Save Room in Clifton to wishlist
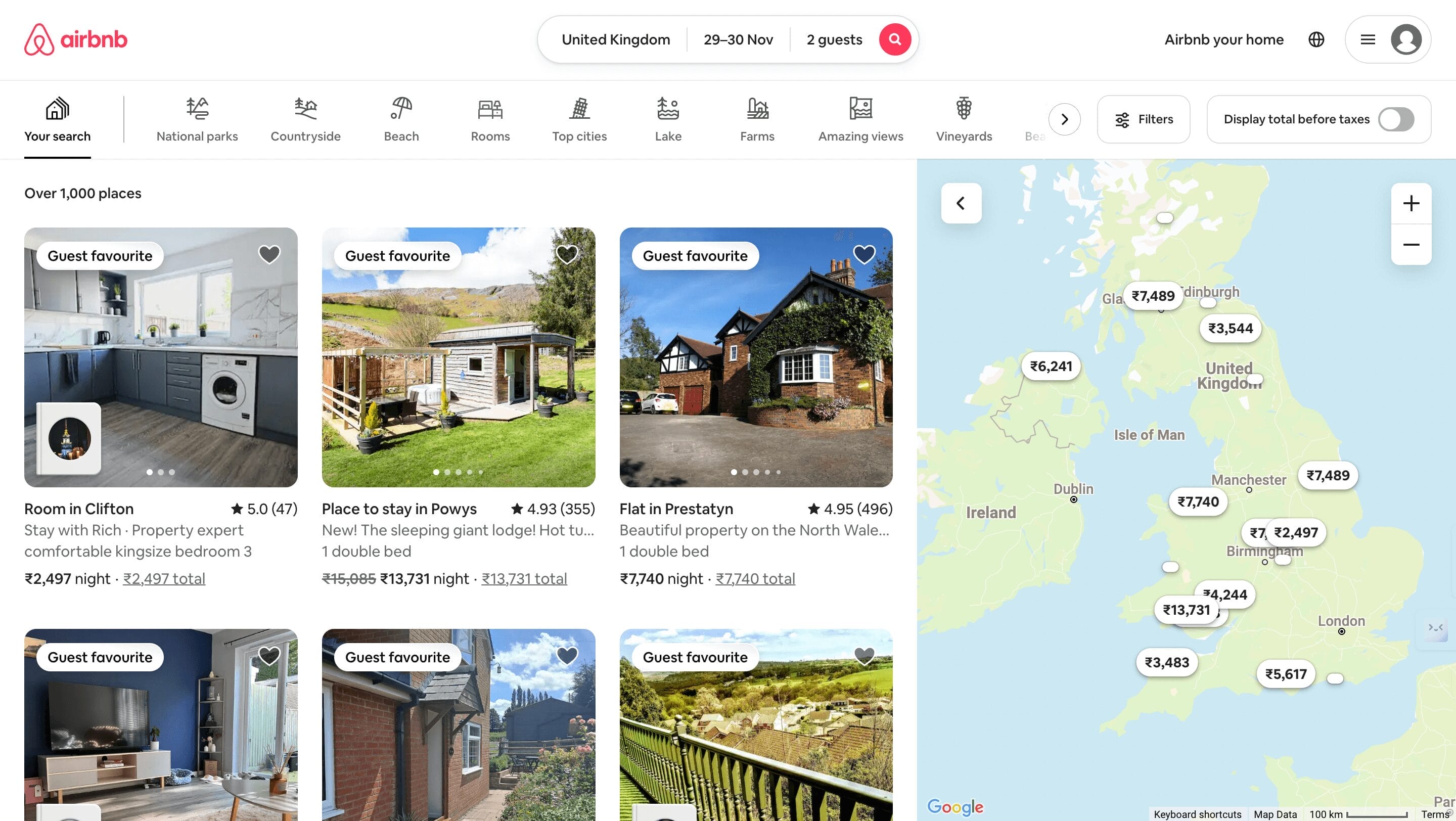The height and width of the screenshot is (821, 1456). 269,255
